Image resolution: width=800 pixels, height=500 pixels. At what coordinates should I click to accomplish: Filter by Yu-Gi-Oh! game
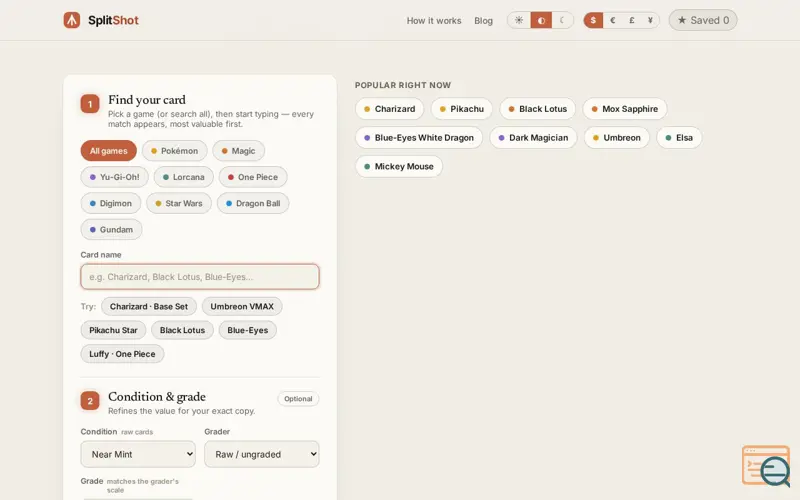coord(114,177)
